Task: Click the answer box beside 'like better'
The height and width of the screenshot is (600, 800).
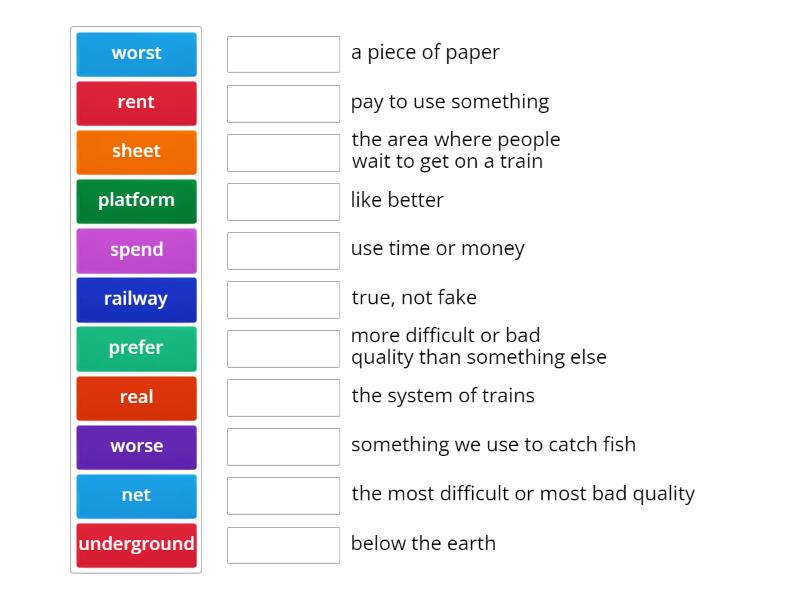Action: coord(283,201)
